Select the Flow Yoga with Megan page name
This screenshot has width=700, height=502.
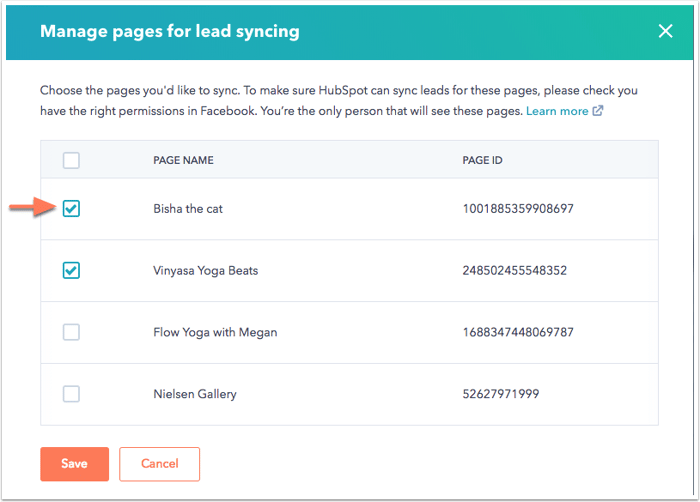(215, 332)
